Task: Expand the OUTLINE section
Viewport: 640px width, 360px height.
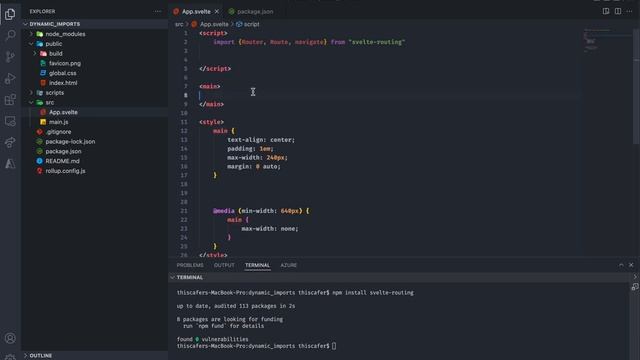Action: click(x=95, y=356)
